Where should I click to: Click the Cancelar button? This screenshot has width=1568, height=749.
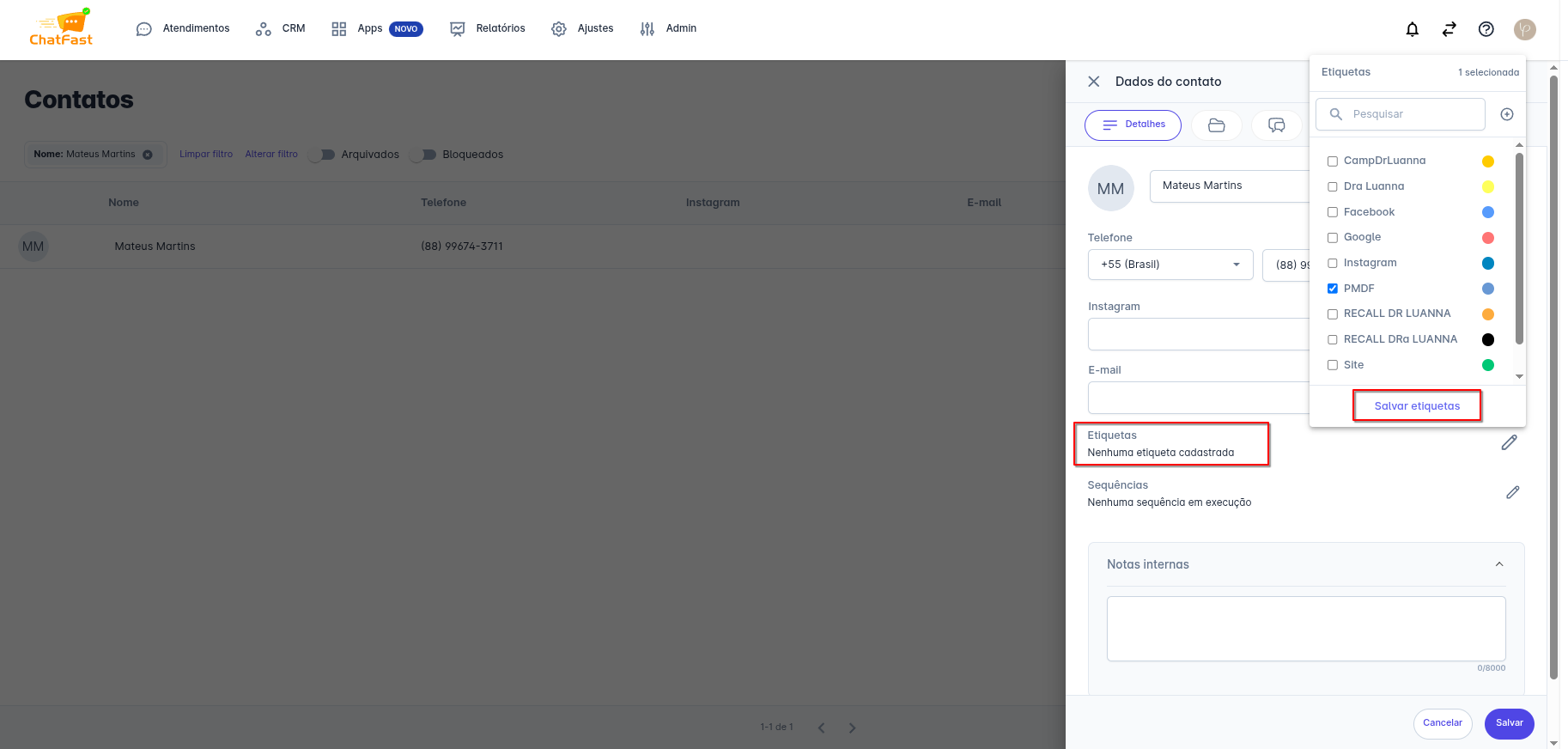pos(1442,723)
